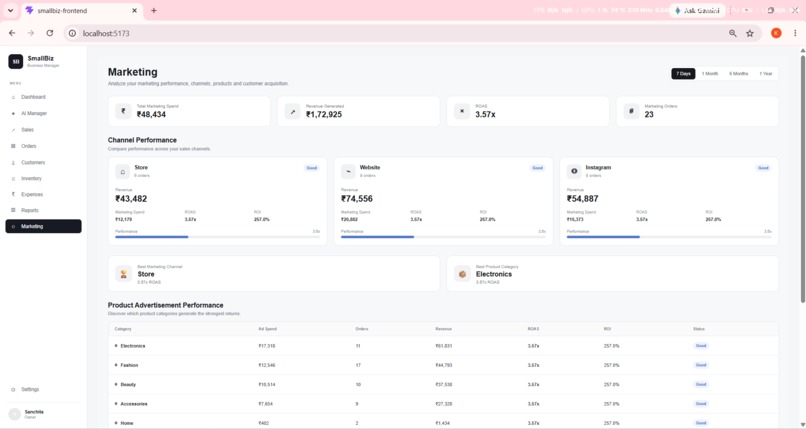Click the Sales trend icon in sidebar

13,130
